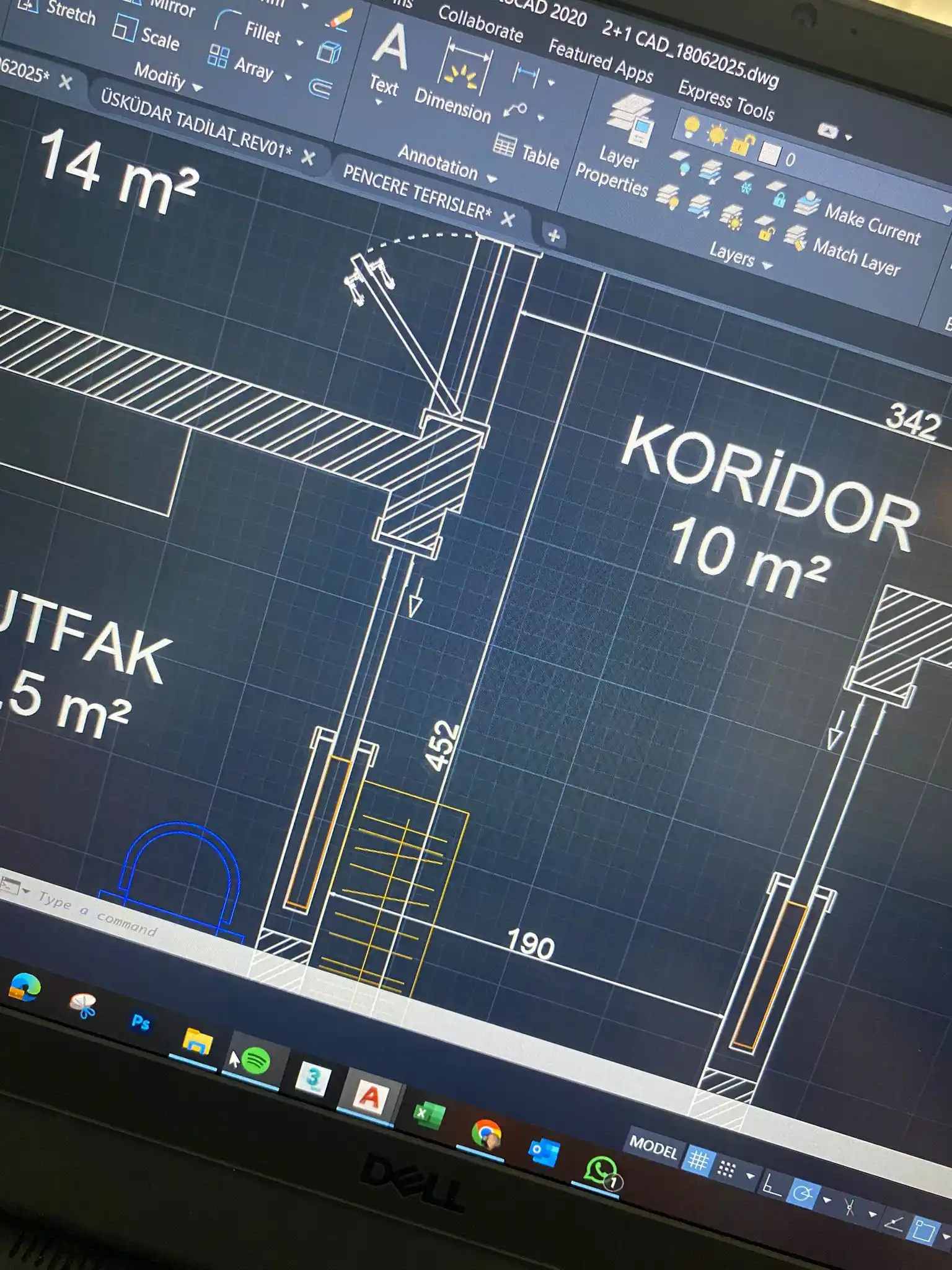This screenshot has height=1270, width=952.
Task: Toggle polar tracking in status bar
Action: tap(803, 1193)
